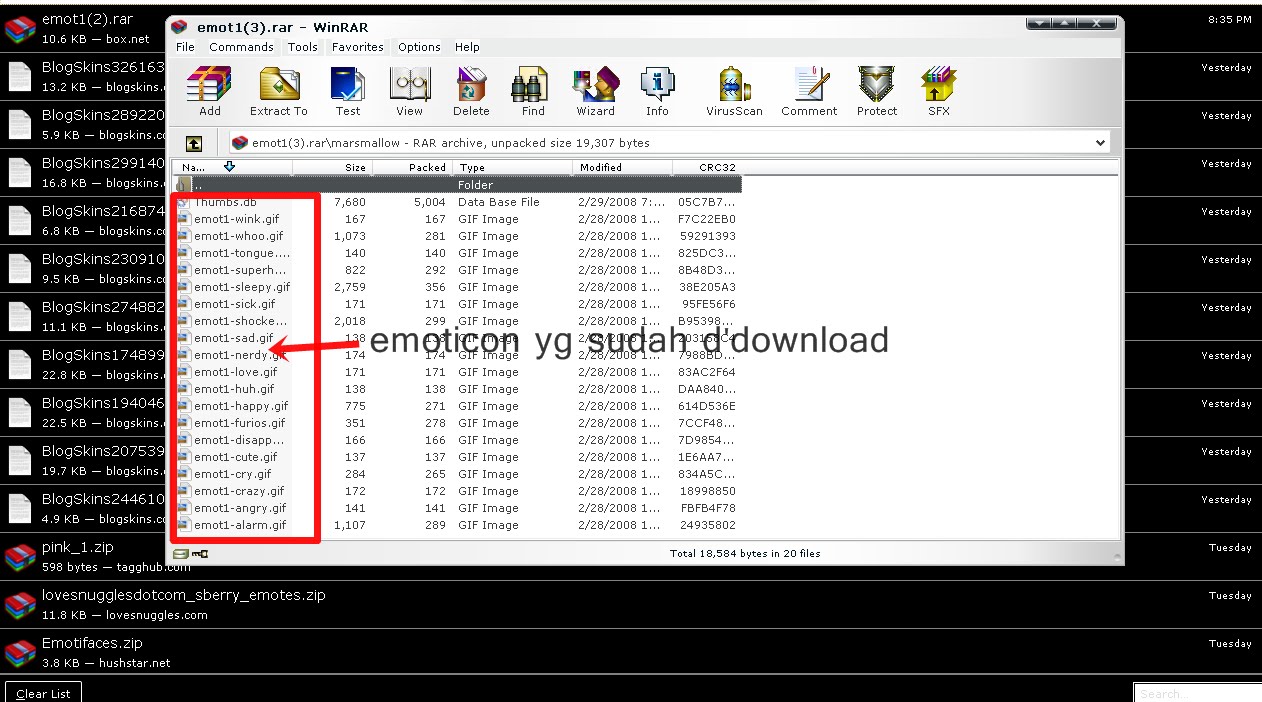Click the Add toolbar icon in WinRAR

(x=209, y=92)
